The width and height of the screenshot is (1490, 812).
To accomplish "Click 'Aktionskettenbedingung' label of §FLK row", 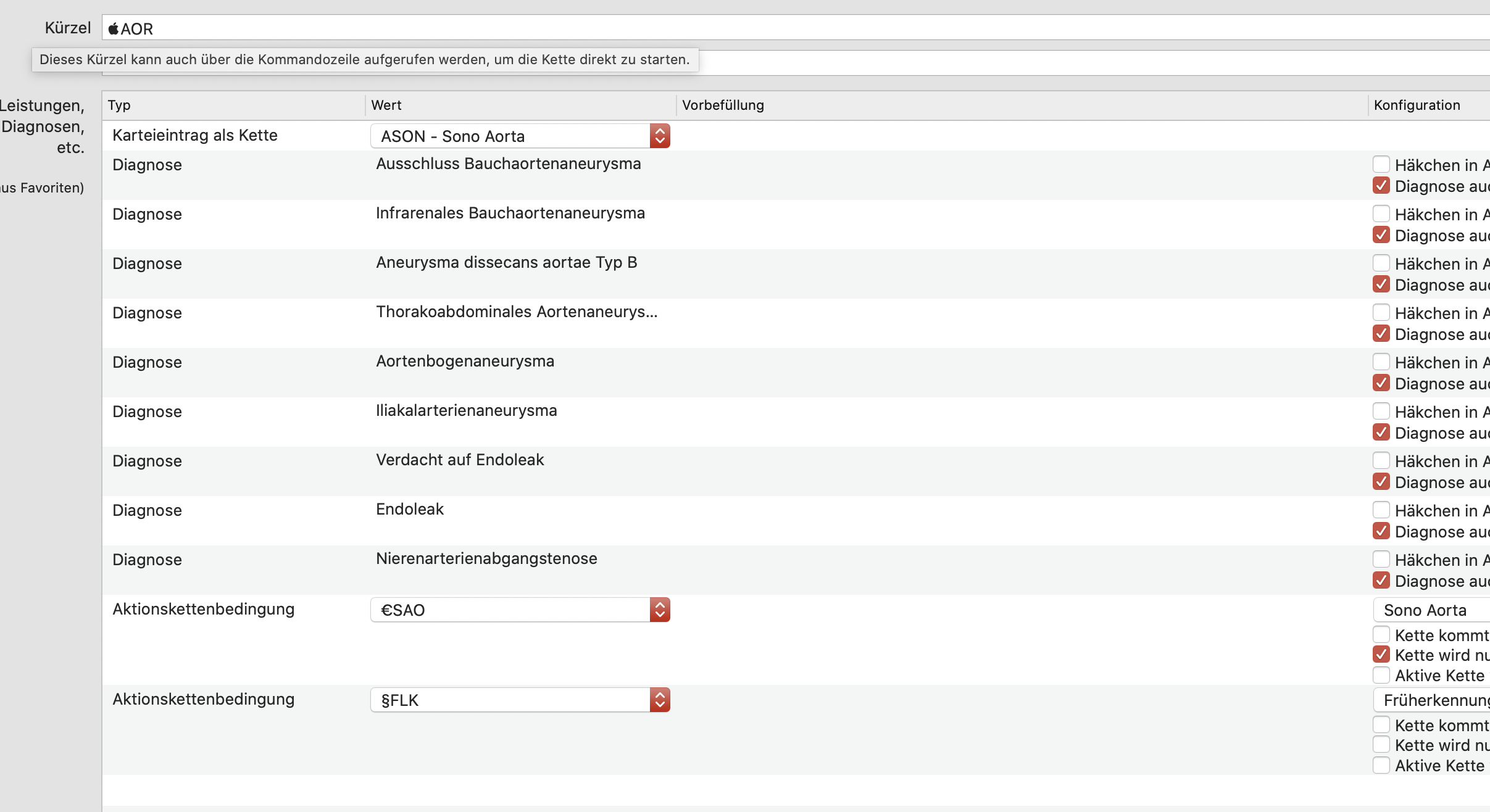I will pos(204,699).
